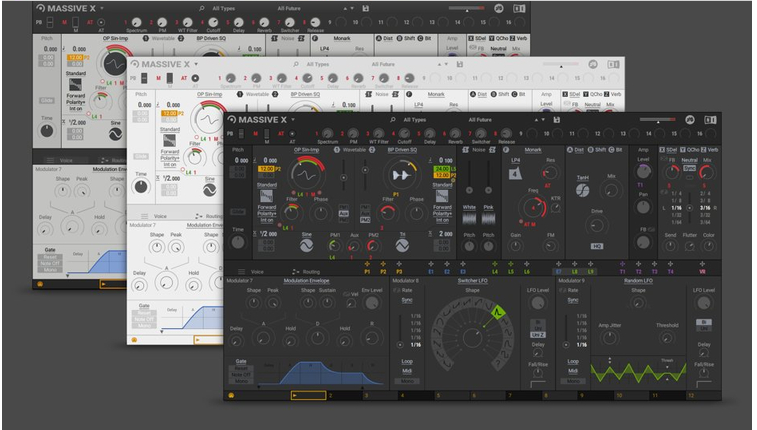Click the L4 modulation crosshair icon
The height and width of the screenshot is (430, 757).
(x=494, y=264)
